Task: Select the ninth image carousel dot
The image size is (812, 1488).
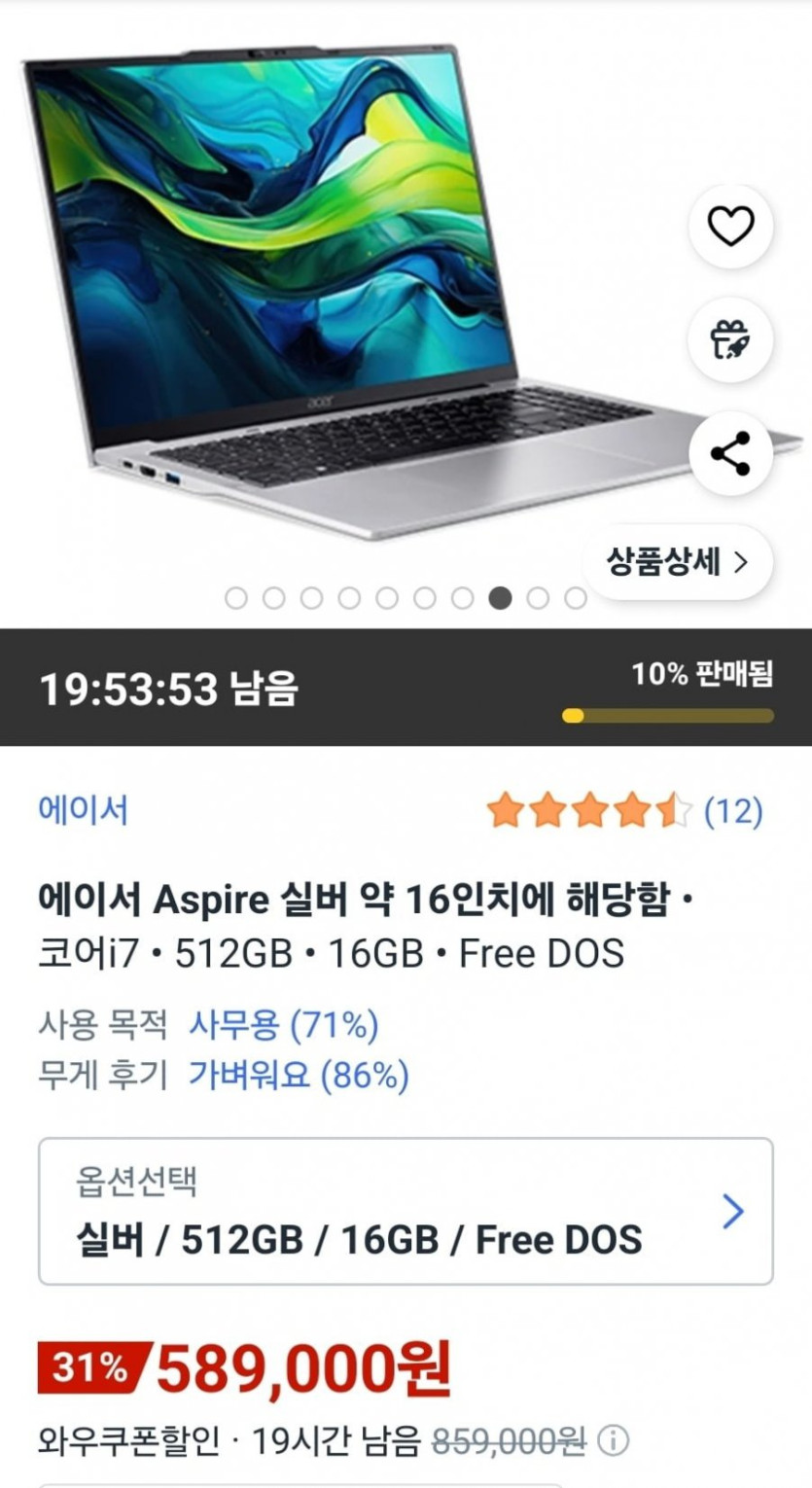Action: point(538,598)
